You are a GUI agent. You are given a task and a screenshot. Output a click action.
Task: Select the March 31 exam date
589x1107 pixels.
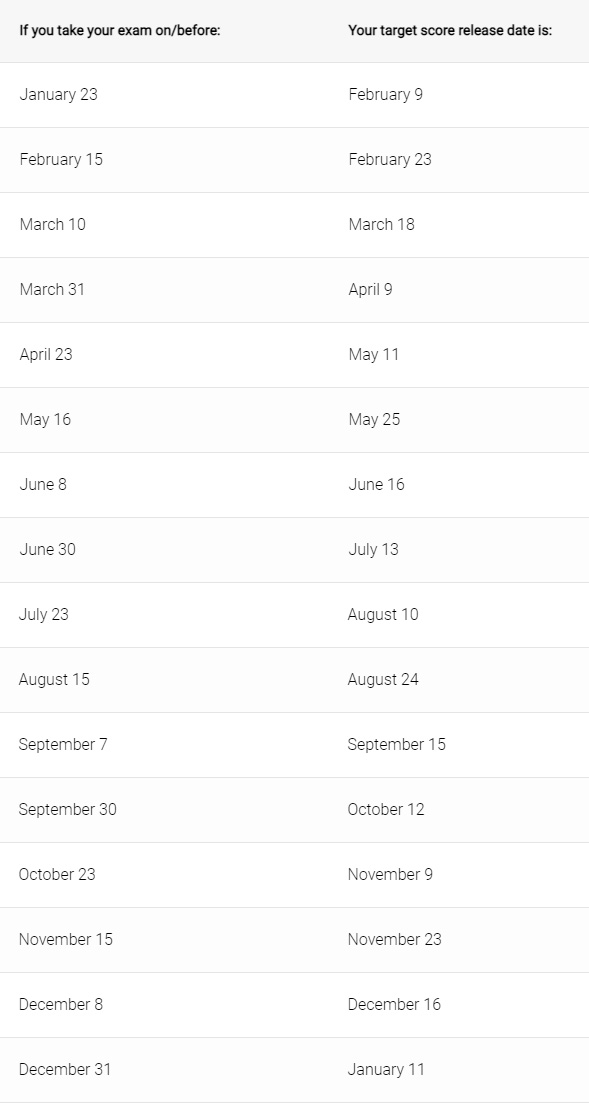[x=52, y=289]
